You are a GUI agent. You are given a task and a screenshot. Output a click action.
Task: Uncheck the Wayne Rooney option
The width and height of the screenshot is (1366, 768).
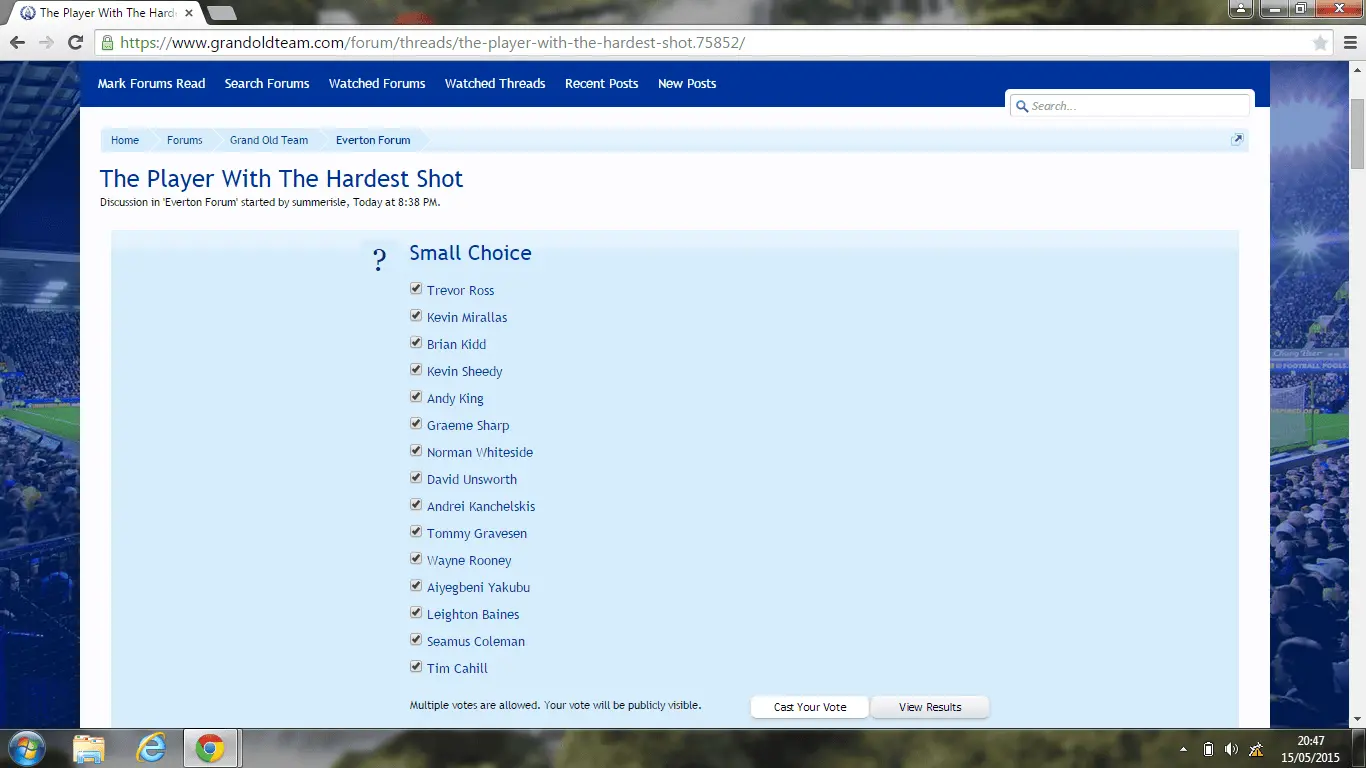pos(416,559)
